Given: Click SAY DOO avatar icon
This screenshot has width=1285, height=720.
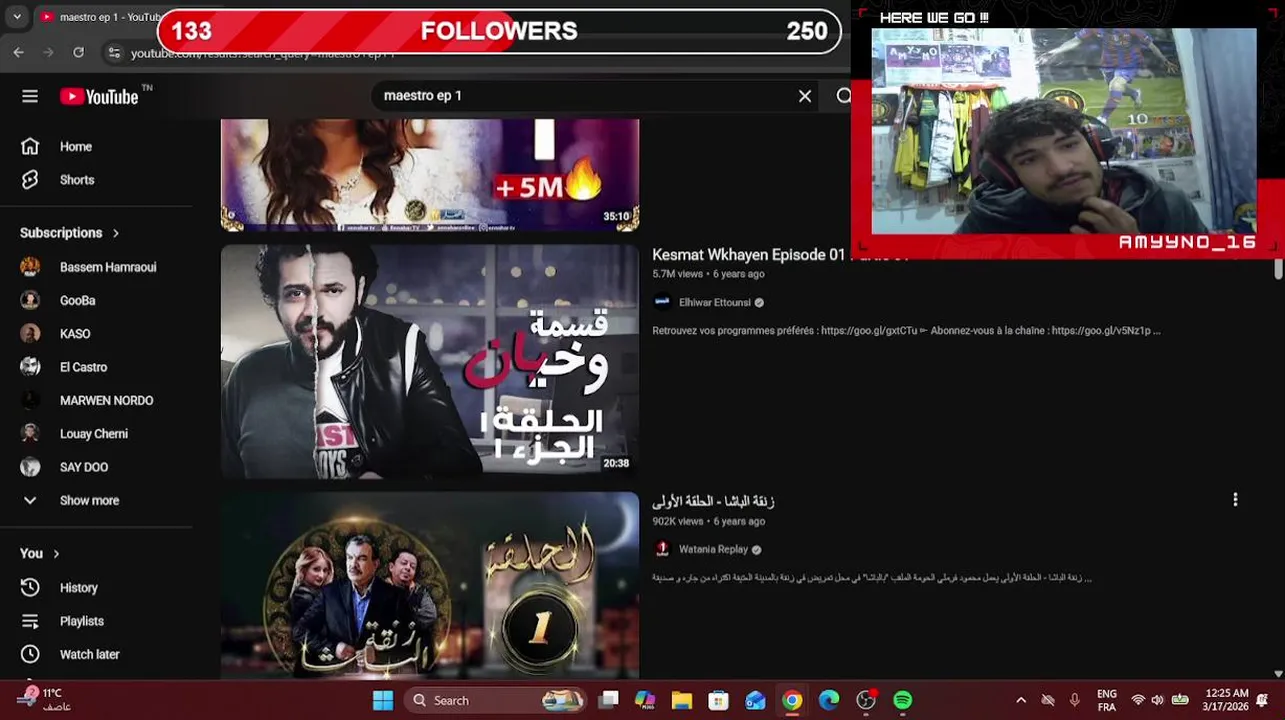Looking at the screenshot, I should [x=30, y=467].
